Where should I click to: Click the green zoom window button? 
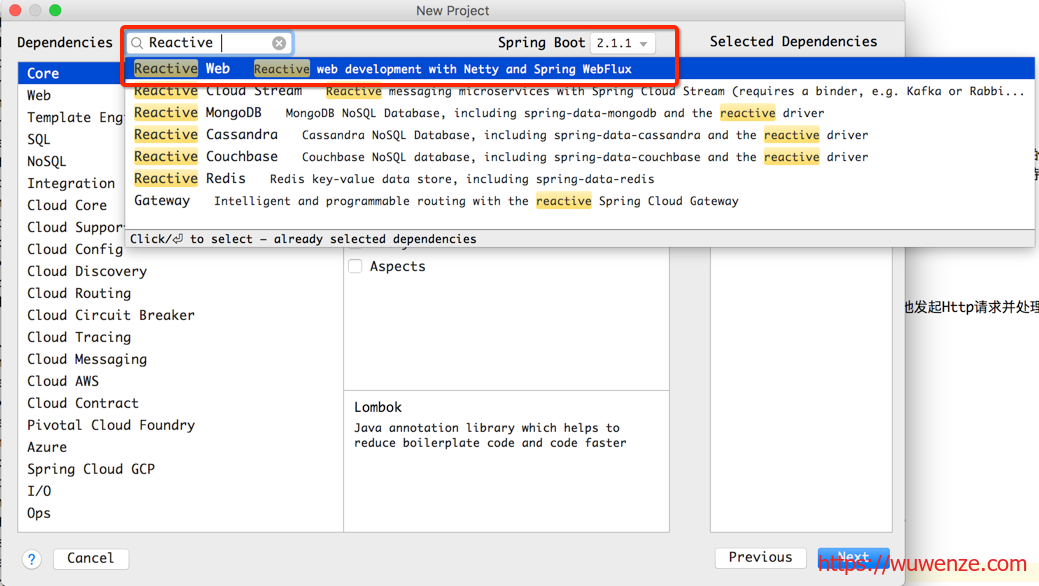(55, 10)
